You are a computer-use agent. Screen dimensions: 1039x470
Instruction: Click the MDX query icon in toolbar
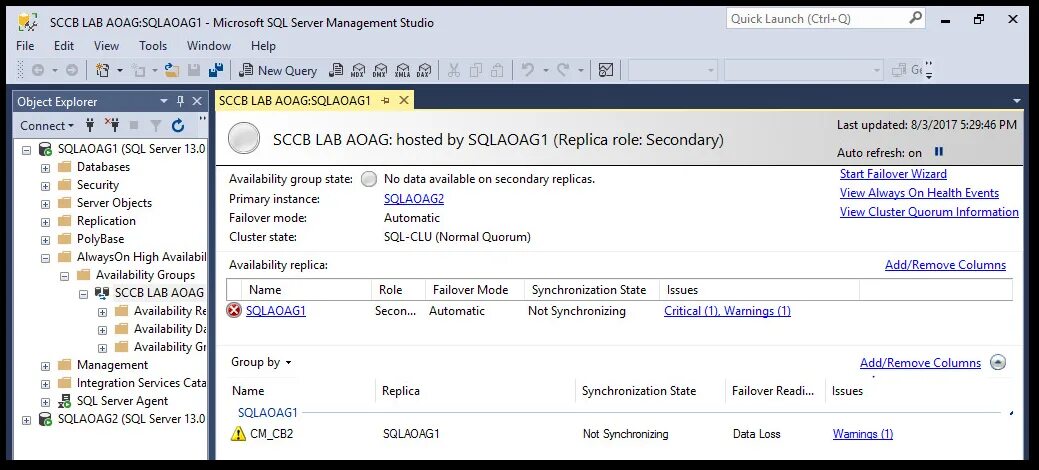(358, 70)
